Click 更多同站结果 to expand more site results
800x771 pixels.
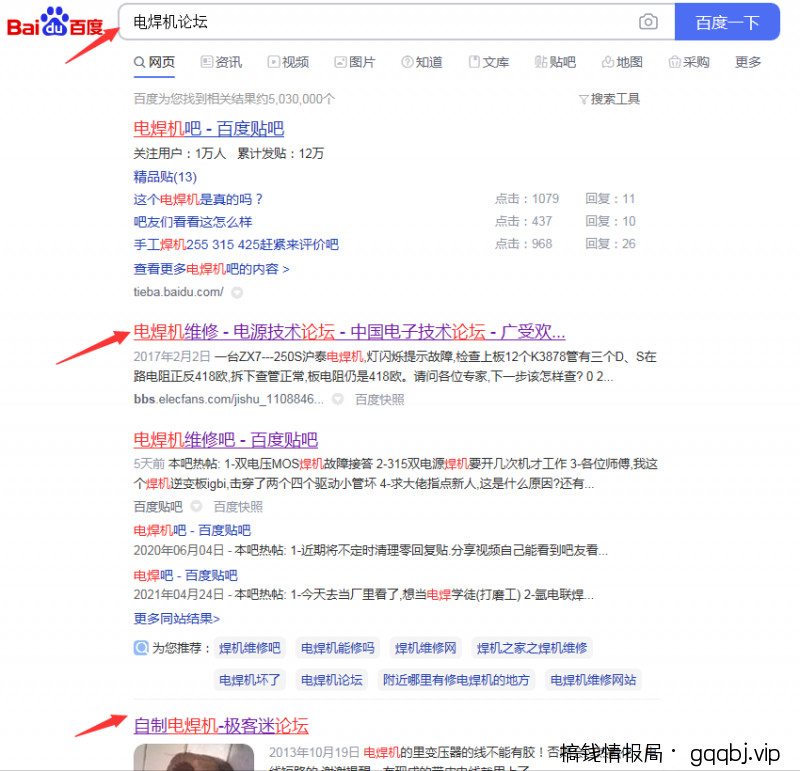177,619
